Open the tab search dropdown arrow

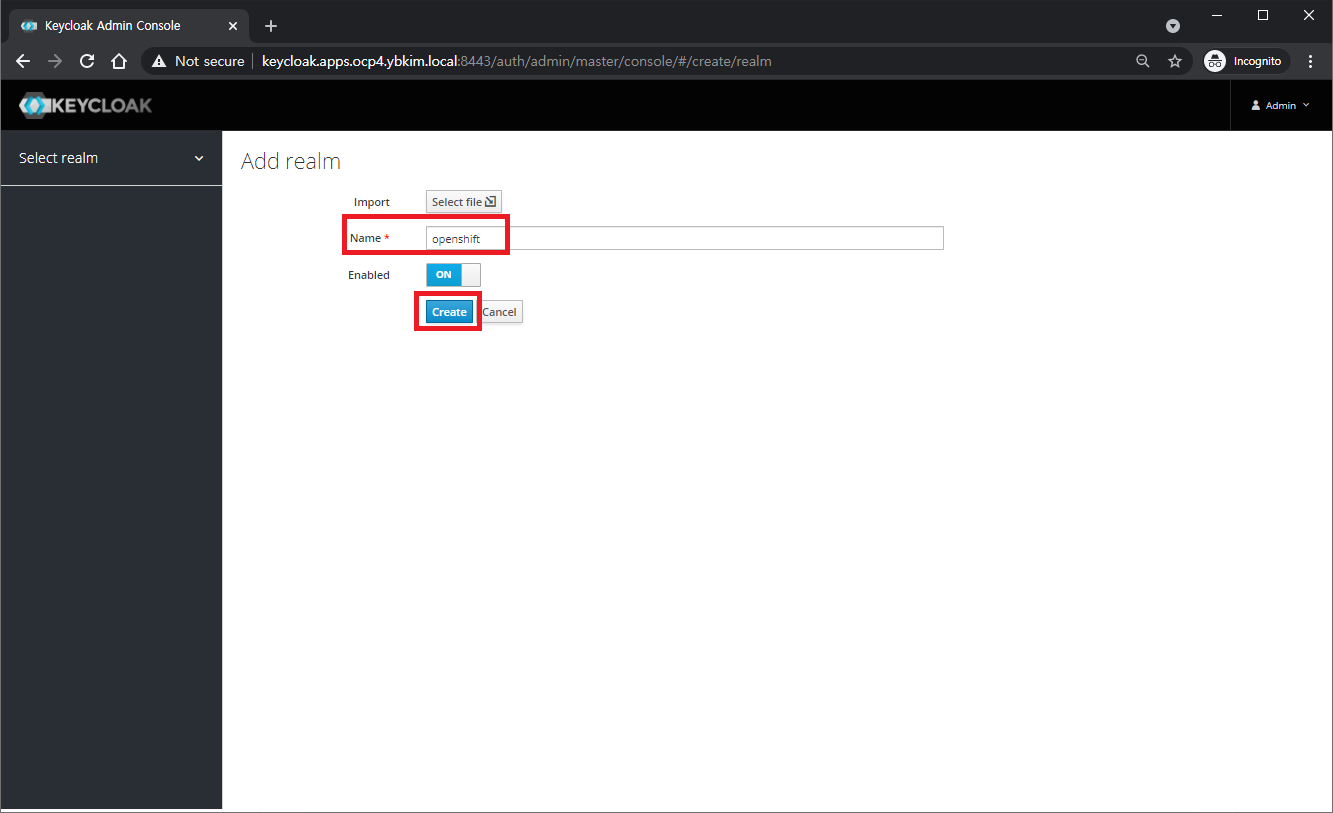[1173, 26]
